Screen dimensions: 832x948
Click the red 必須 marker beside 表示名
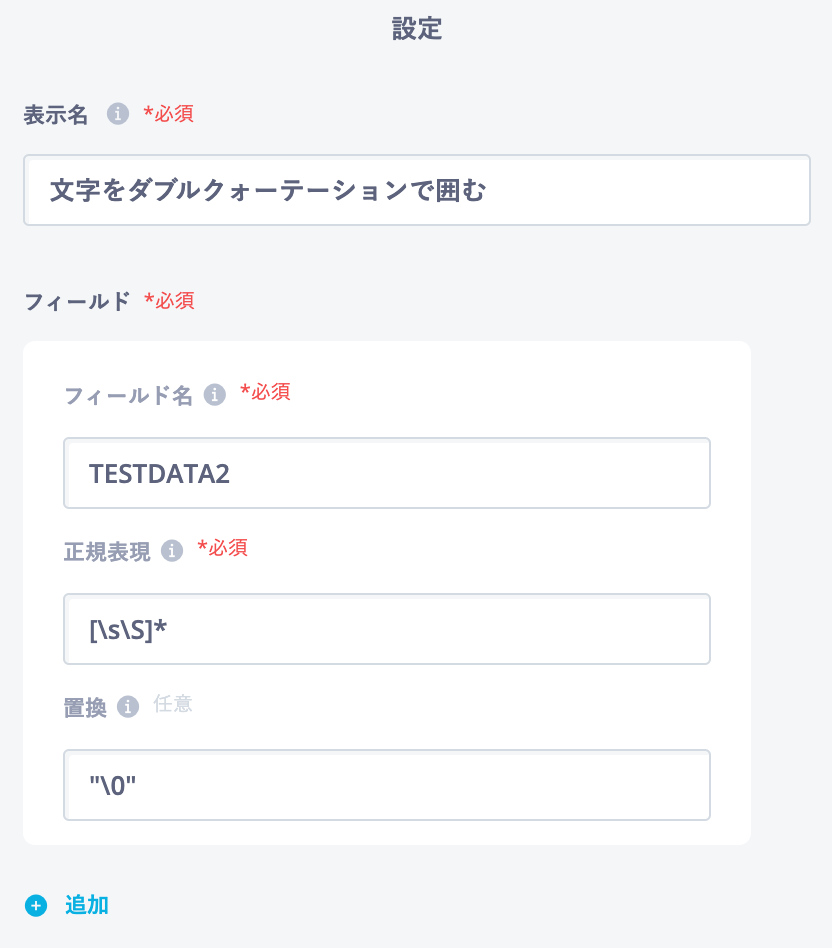click(x=168, y=114)
